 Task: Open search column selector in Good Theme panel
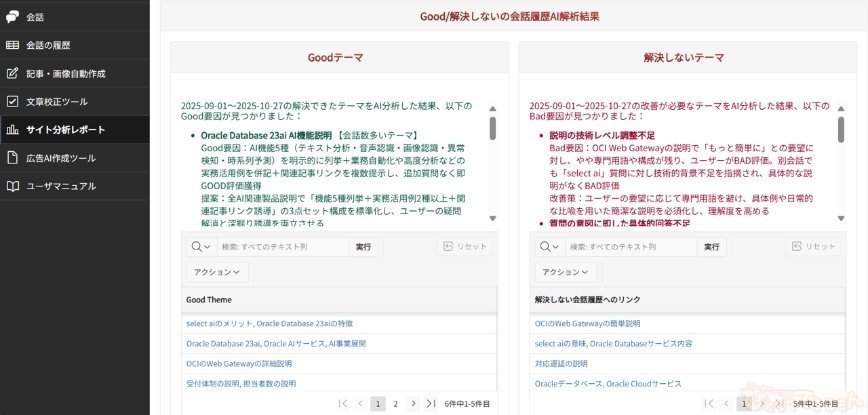[x=199, y=246]
